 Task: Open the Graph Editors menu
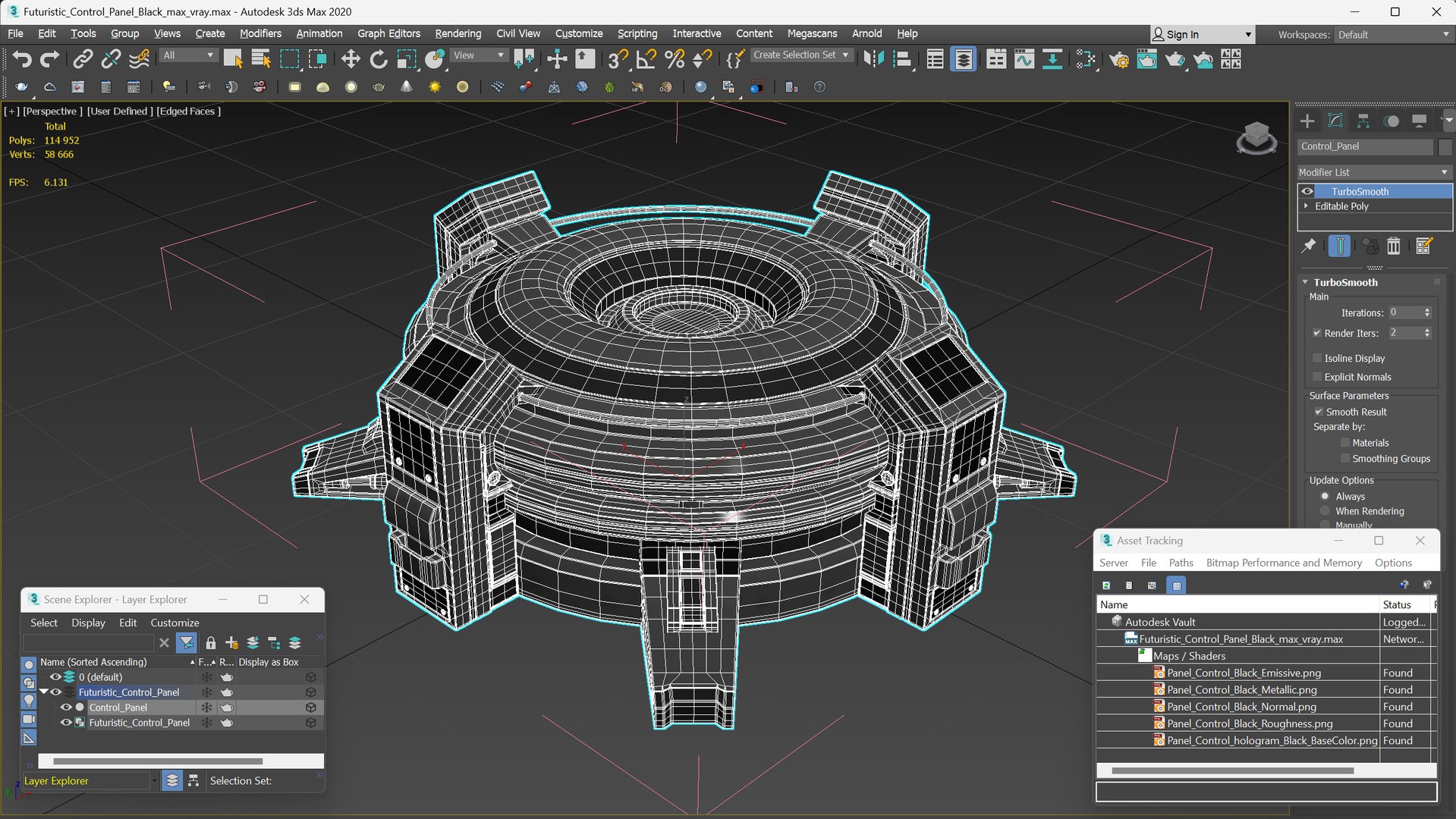(x=388, y=33)
